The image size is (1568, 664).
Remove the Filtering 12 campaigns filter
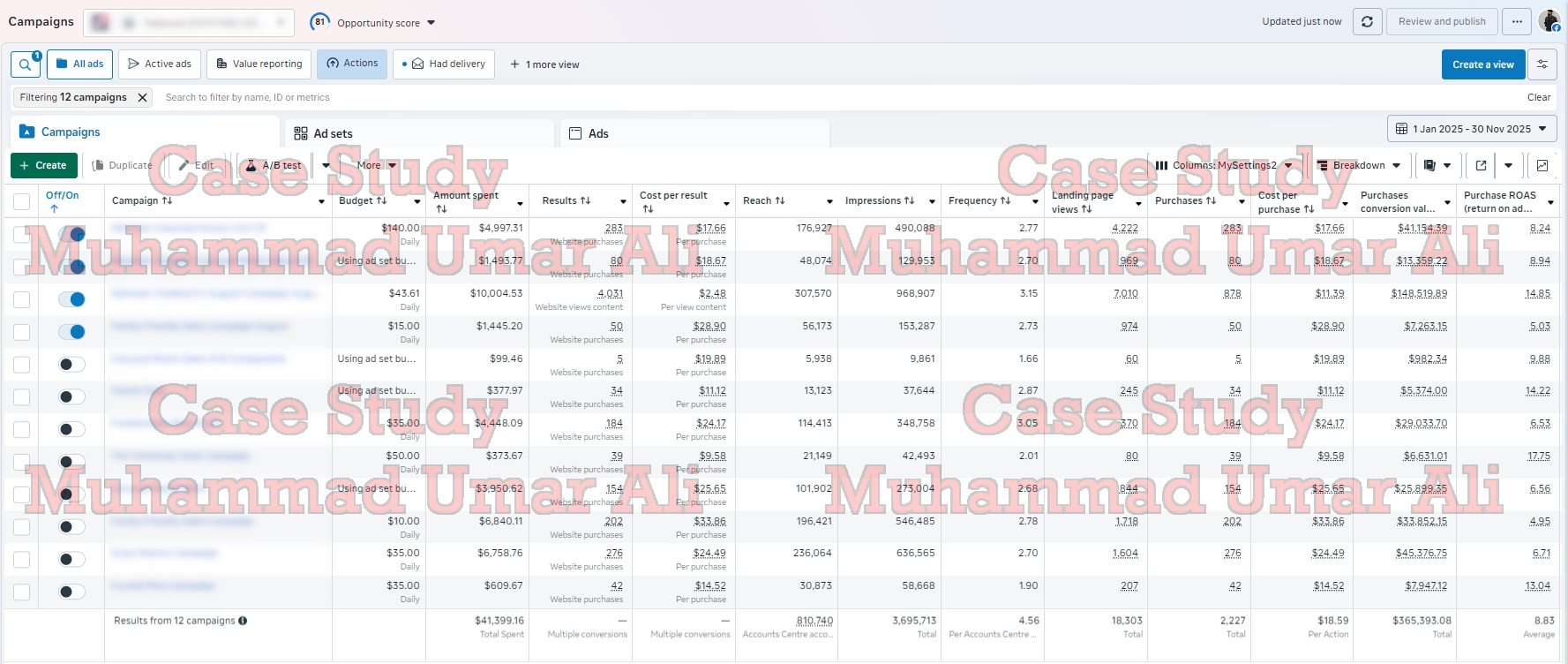[x=142, y=97]
